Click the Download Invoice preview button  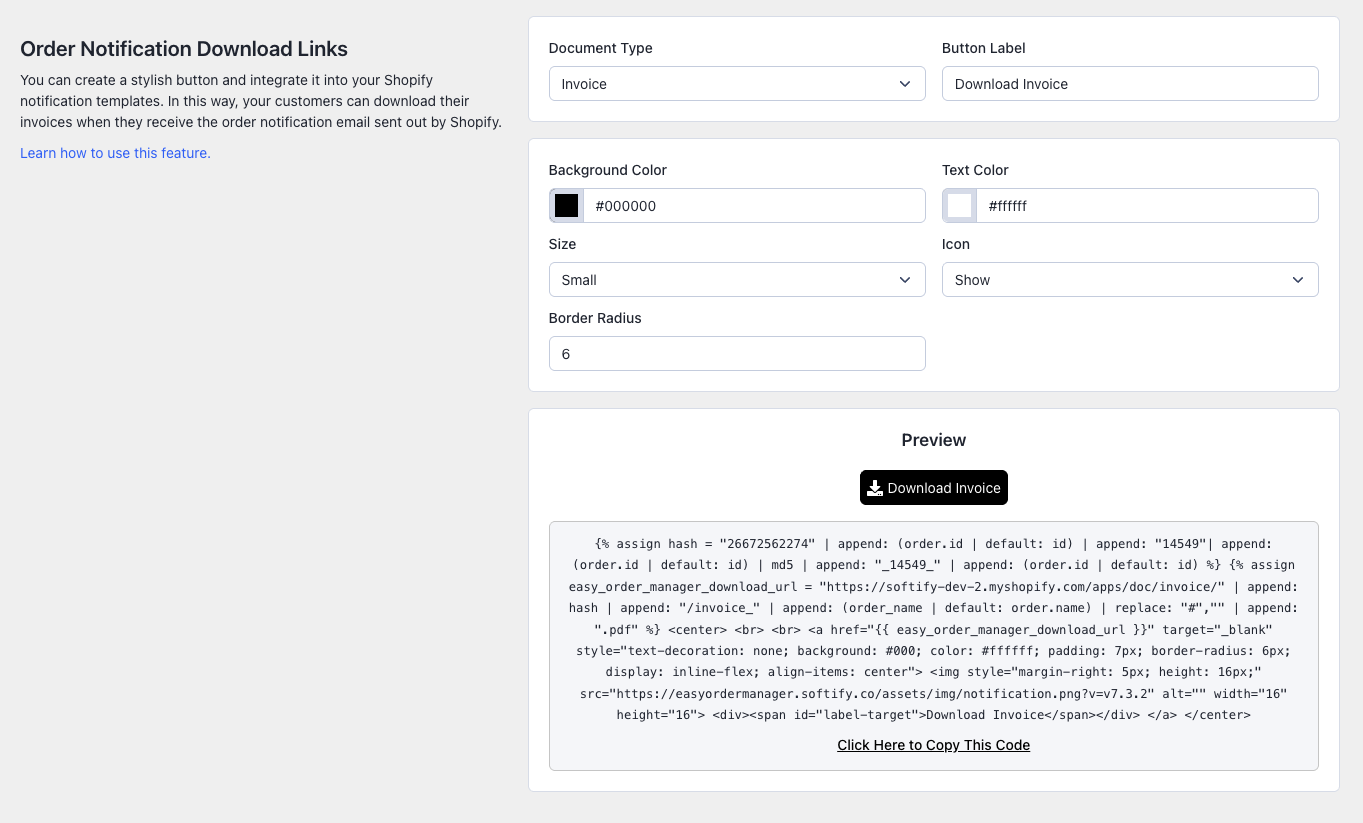pos(934,488)
